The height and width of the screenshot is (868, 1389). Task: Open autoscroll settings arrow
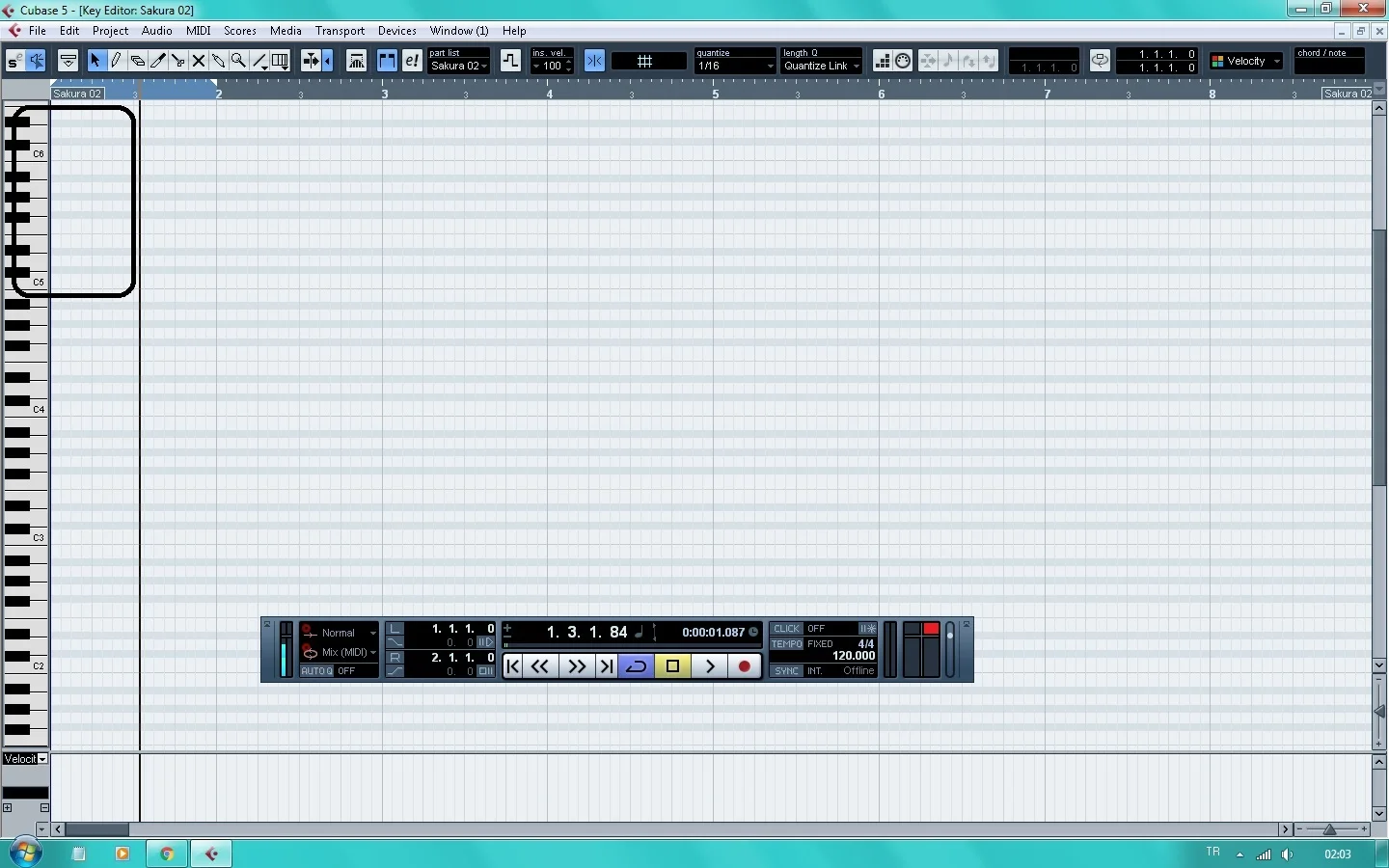point(328,61)
